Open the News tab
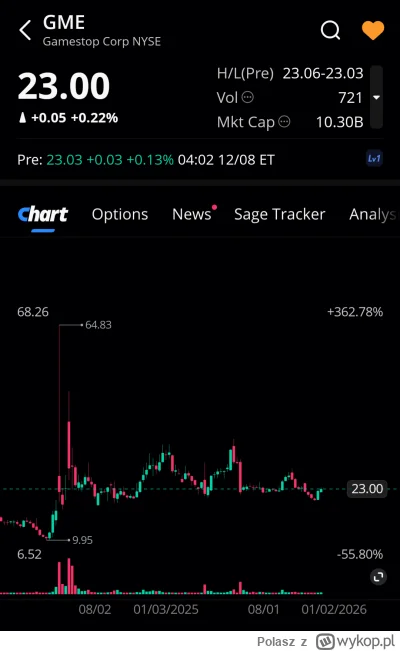This screenshot has height=651, width=400. point(192,214)
